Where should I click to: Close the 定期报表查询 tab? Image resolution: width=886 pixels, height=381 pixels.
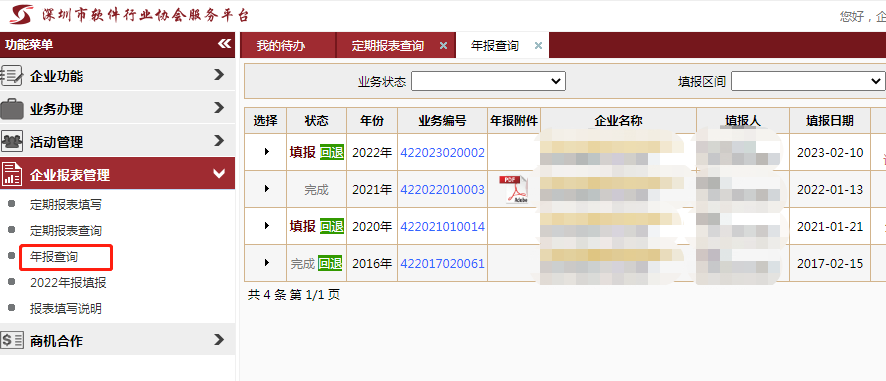444,46
